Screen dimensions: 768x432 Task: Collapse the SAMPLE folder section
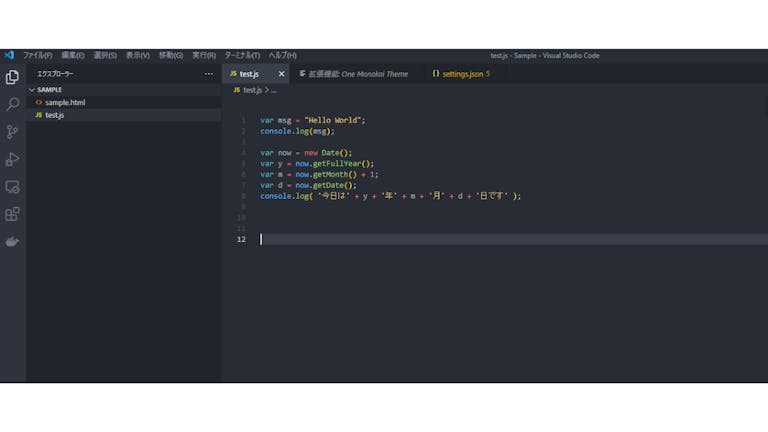[32, 90]
